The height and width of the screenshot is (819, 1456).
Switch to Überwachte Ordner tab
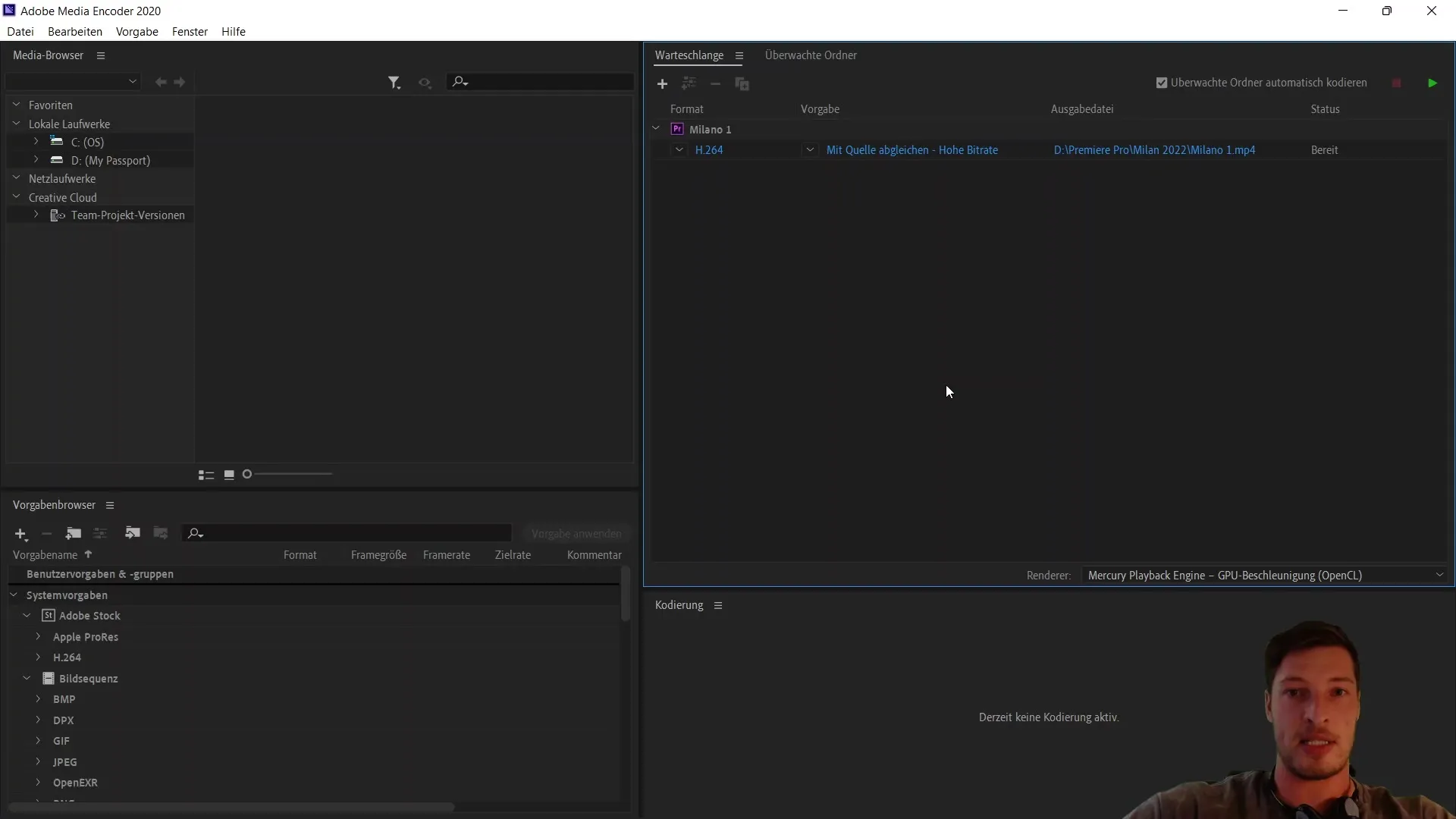(811, 55)
